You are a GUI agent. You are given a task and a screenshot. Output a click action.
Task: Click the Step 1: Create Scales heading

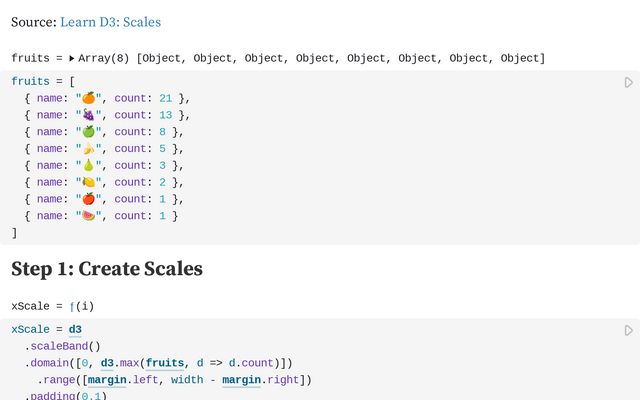107,269
